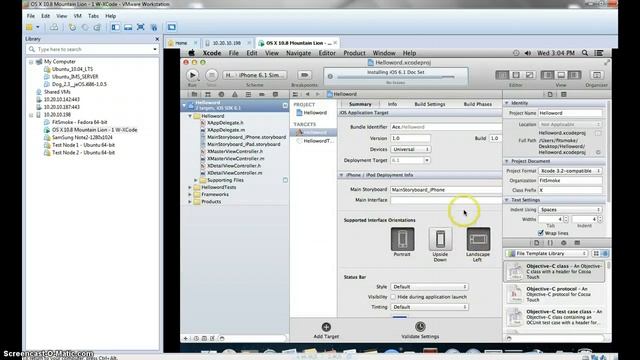Click the Add Target plus icon

[326, 327]
